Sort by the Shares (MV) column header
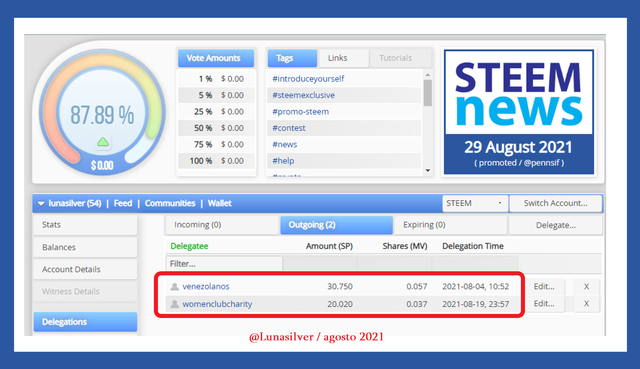Viewport: 640px width, 369px height. pos(404,246)
